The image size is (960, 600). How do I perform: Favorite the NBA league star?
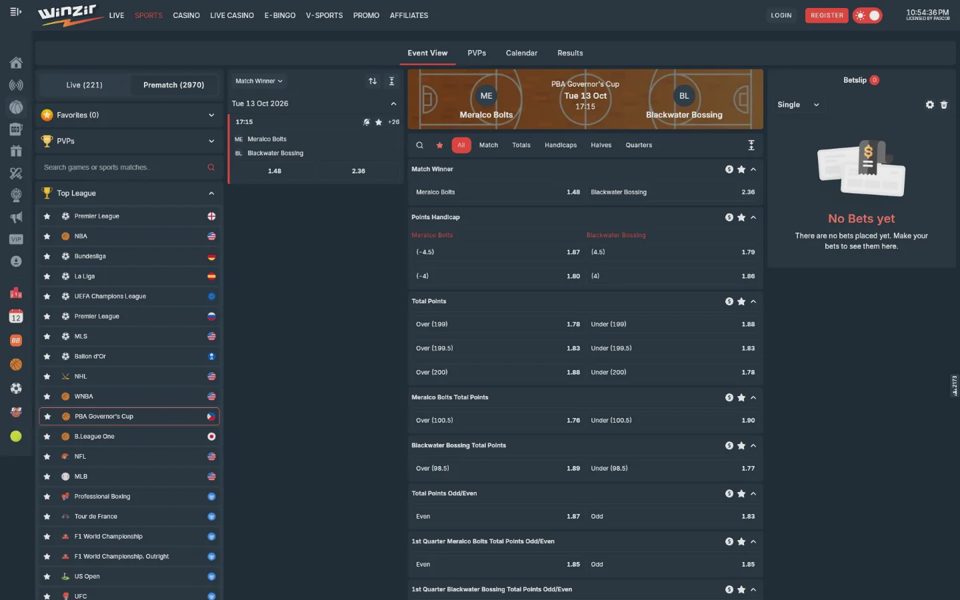[x=47, y=236]
